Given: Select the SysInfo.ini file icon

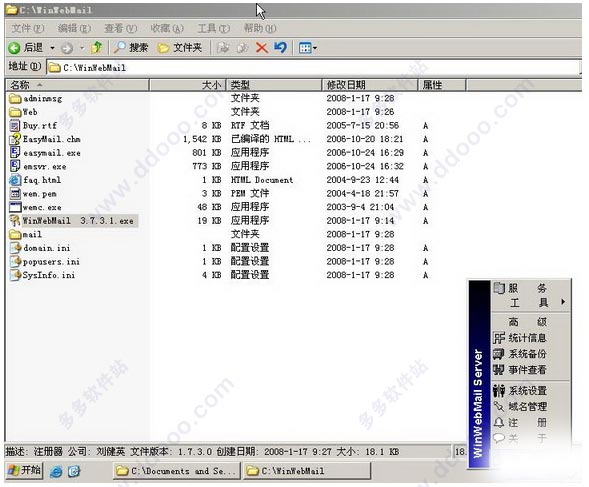Looking at the screenshot, I should 15,275.
